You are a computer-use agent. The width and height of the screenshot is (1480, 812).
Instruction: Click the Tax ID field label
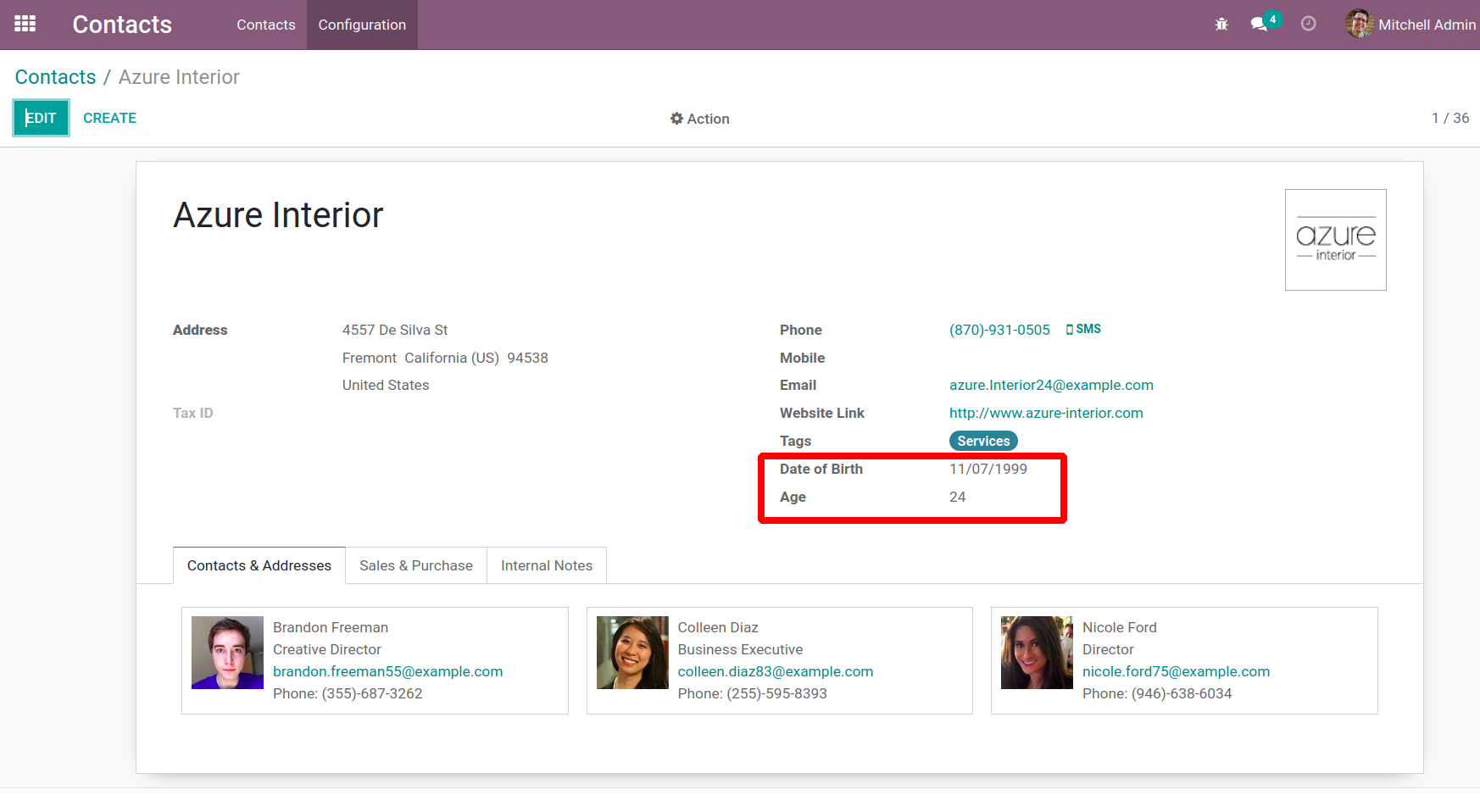[193, 413]
